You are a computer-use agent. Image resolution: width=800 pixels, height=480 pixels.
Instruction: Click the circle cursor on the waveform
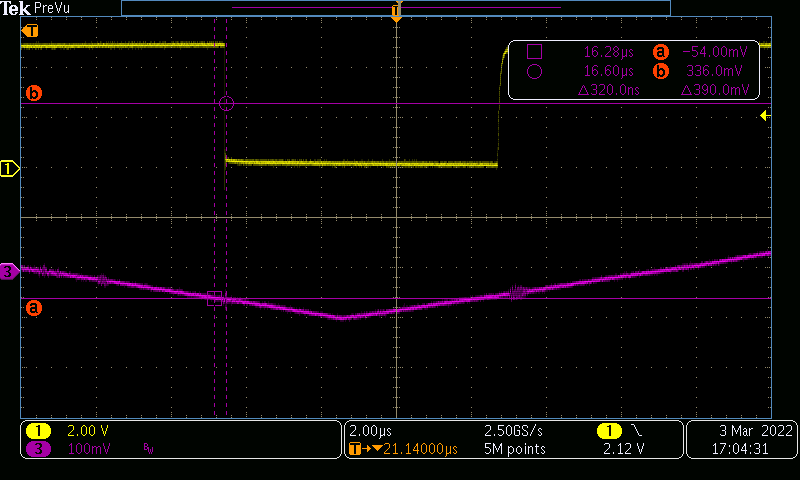[226, 103]
